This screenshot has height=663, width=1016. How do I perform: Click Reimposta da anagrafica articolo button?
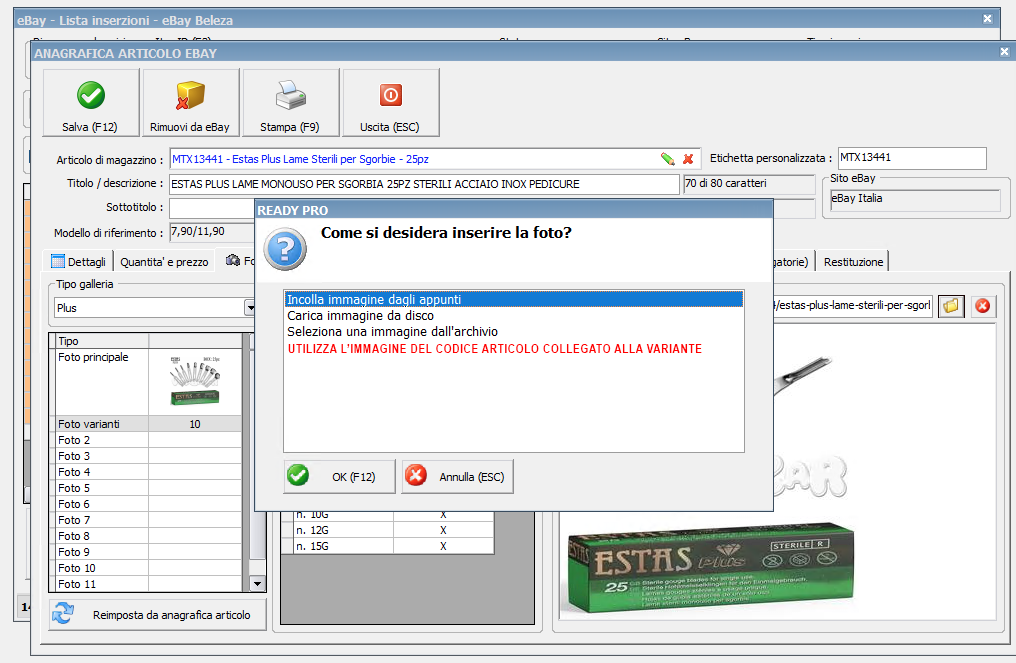click(x=157, y=614)
